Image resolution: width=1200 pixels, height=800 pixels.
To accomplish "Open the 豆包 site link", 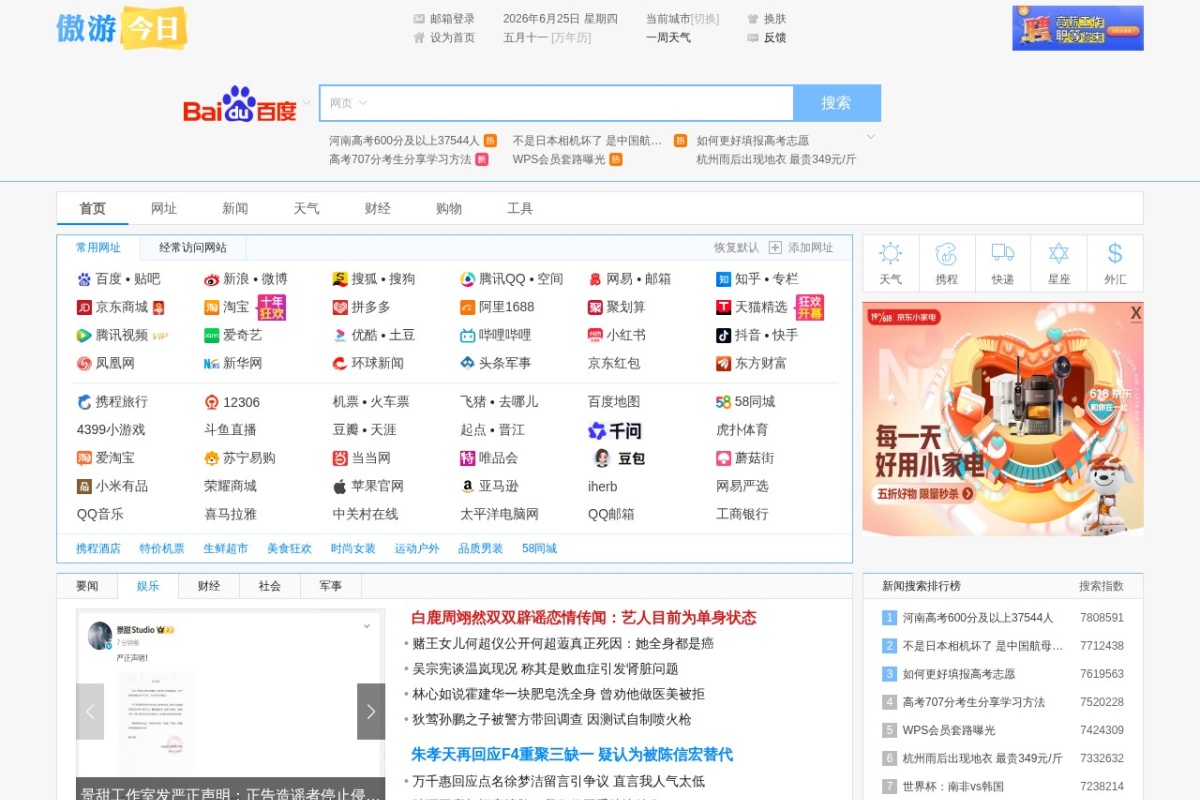I will 620,458.
